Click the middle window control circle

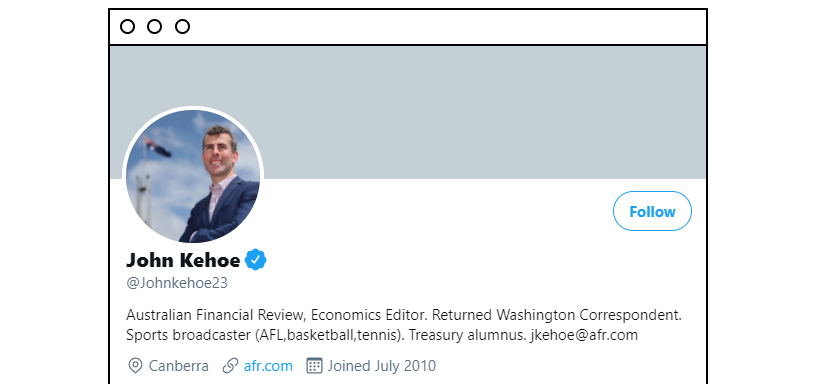click(x=154, y=27)
